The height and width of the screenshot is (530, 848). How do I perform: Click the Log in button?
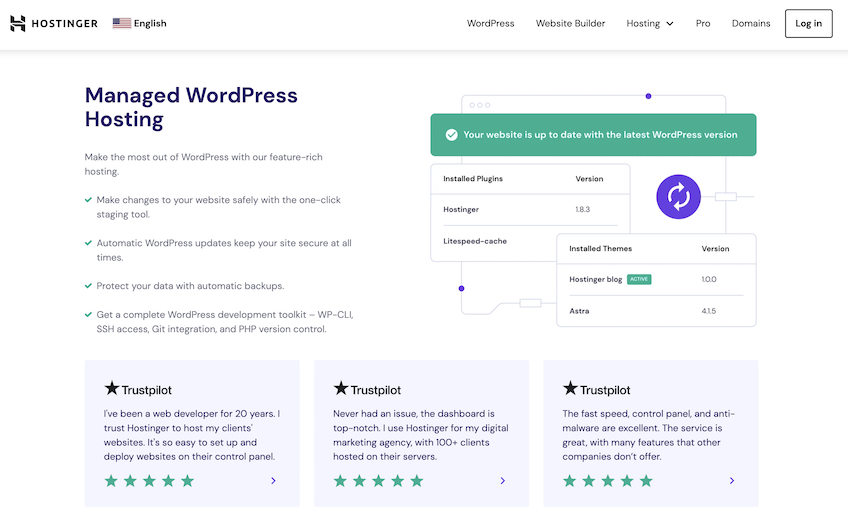coord(809,23)
